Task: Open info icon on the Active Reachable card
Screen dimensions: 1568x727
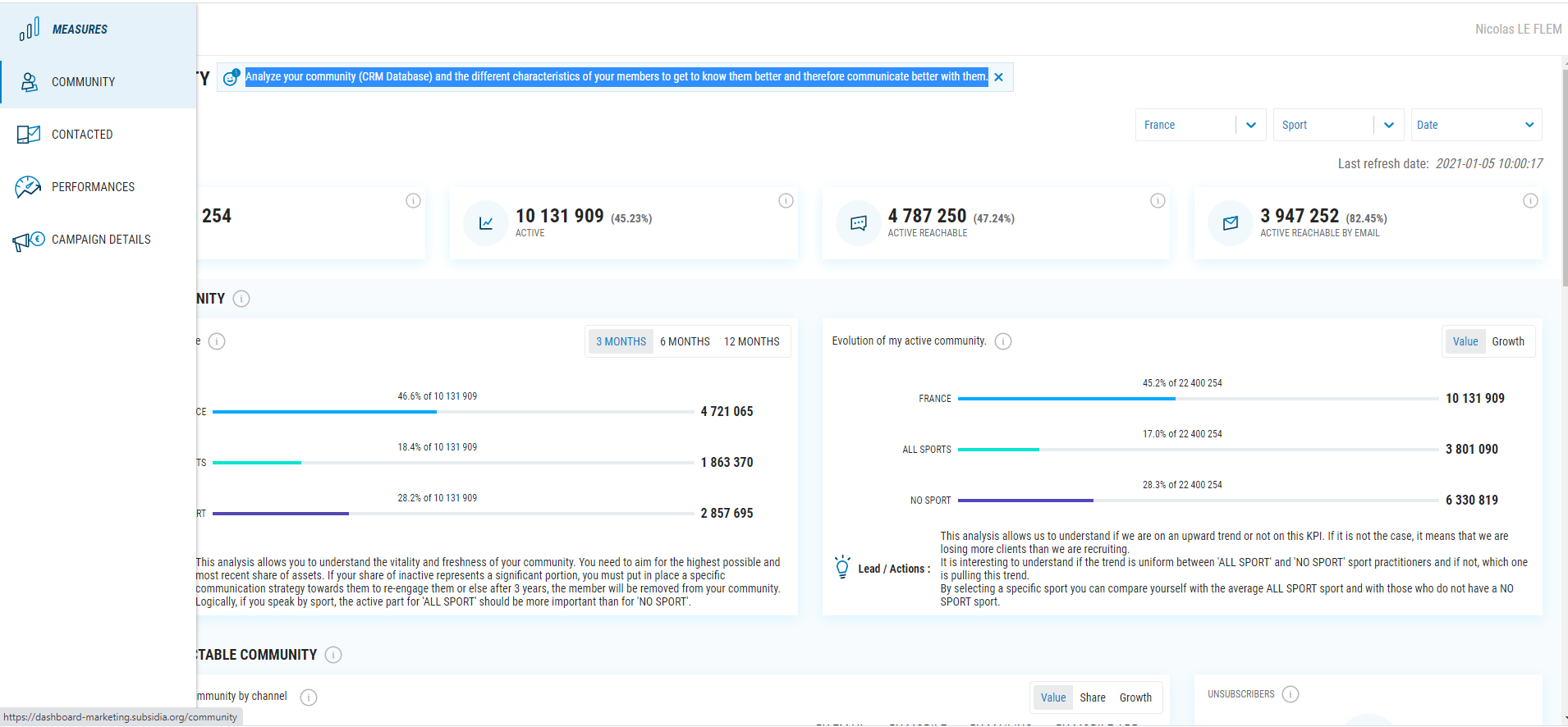Action: coord(1158,201)
